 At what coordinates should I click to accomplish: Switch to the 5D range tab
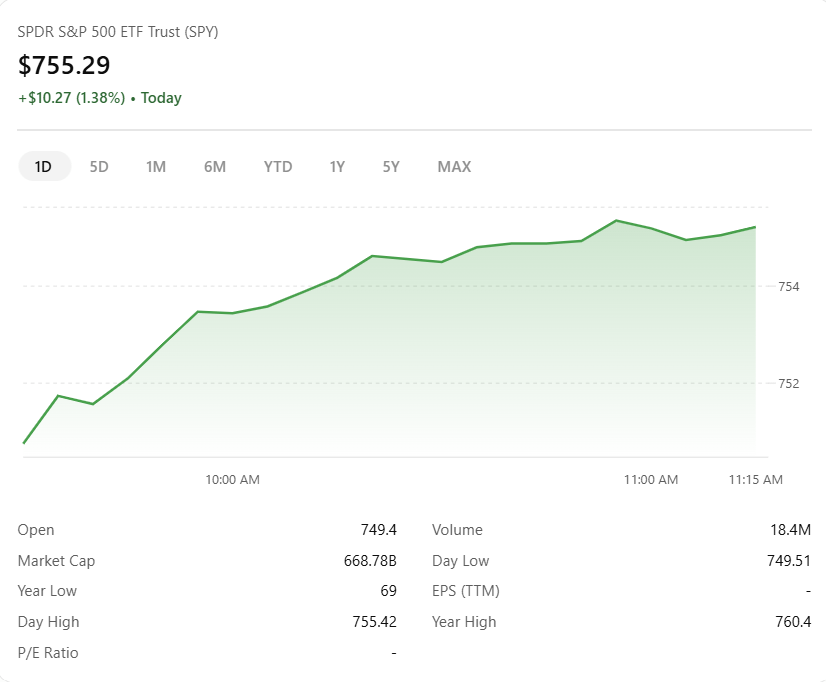click(99, 166)
